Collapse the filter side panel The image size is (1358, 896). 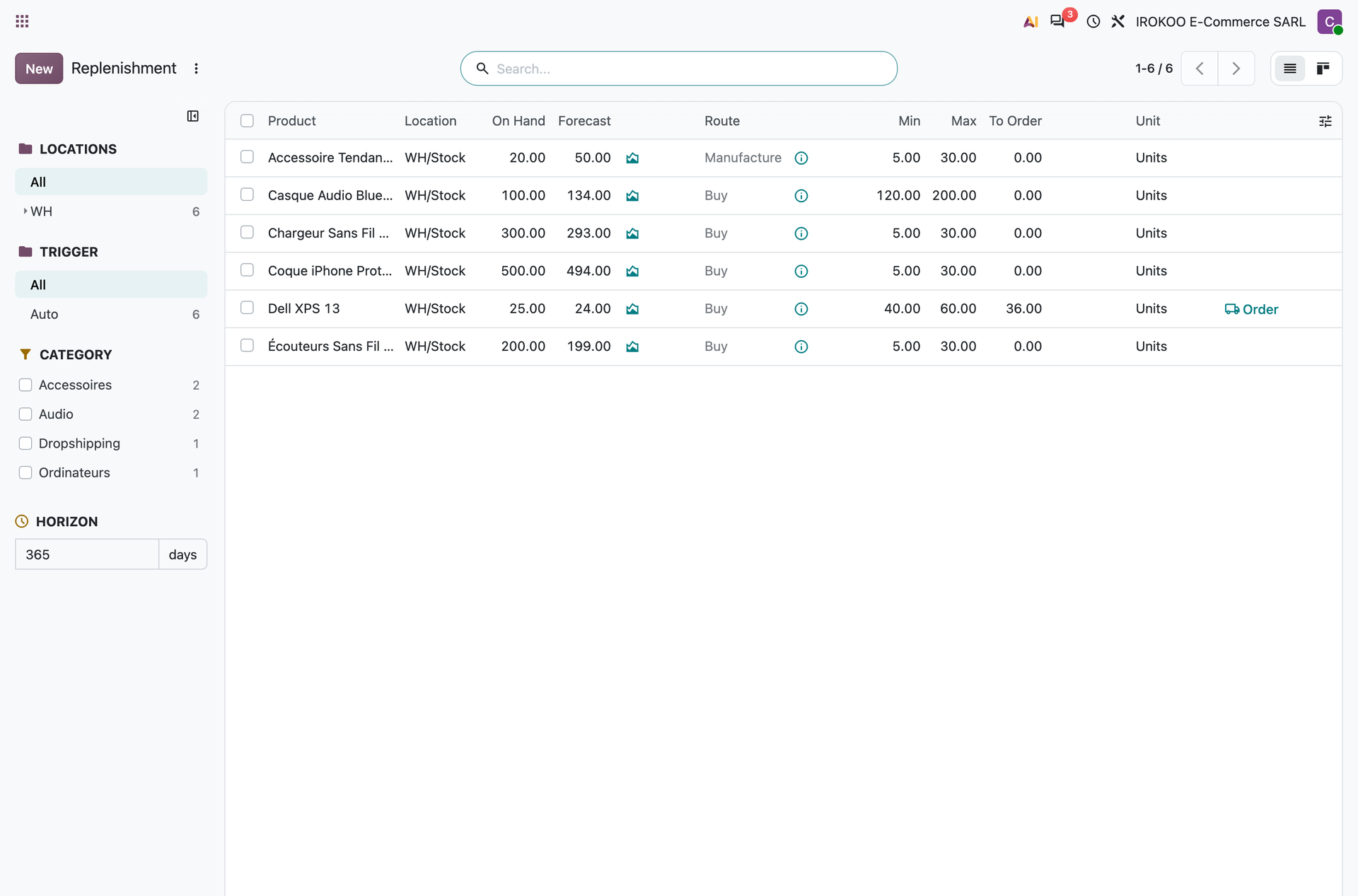click(192, 116)
